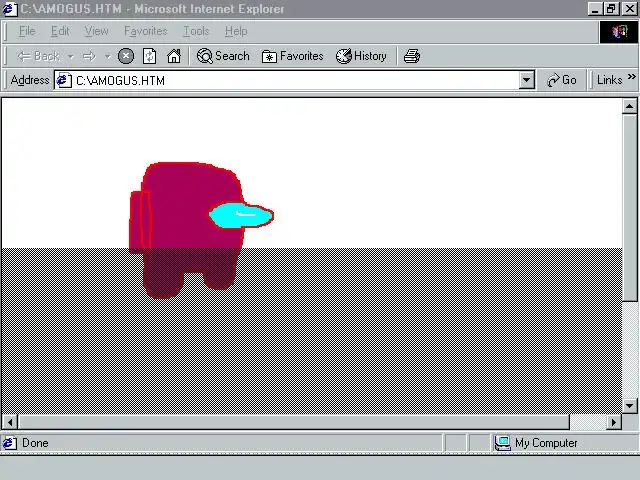Click the horizontal scrollbar thumb

click(294, 422)
